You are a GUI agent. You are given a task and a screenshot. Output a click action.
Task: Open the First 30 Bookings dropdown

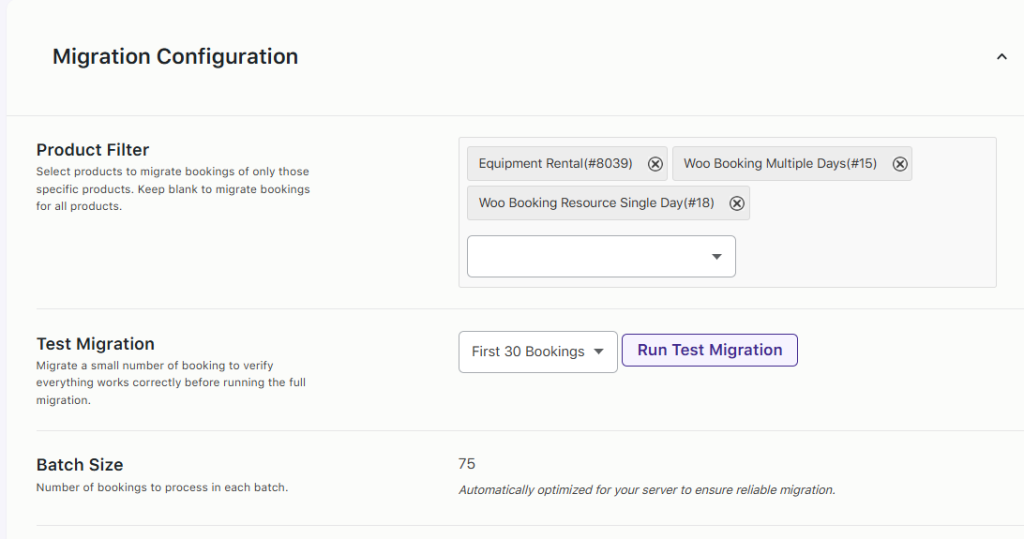tap(537, 352)
